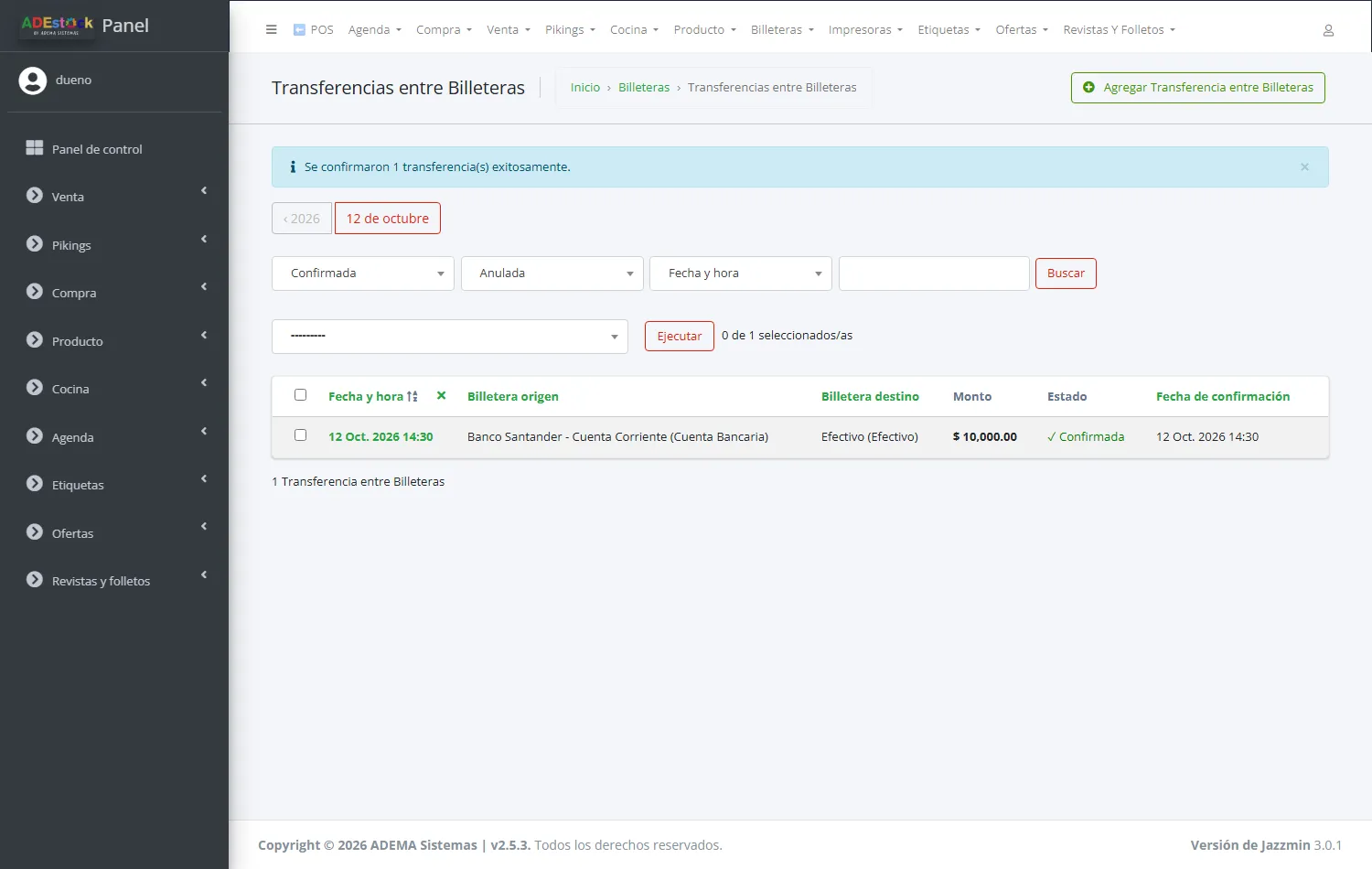Open the user account icon menu
The image size is (1372, 869).
click(1328, 30)
